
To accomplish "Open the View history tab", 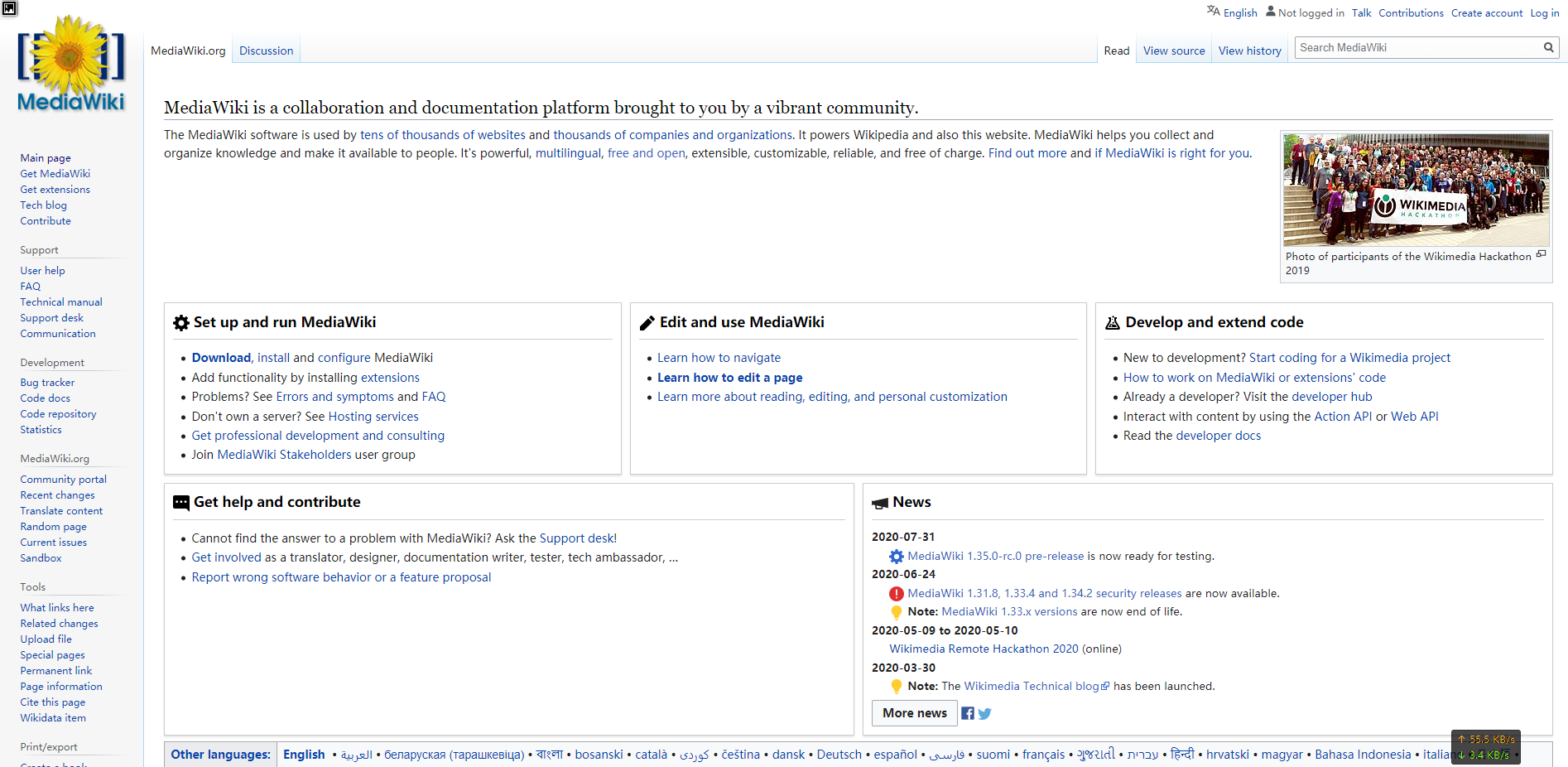I will coord(1250,51).
